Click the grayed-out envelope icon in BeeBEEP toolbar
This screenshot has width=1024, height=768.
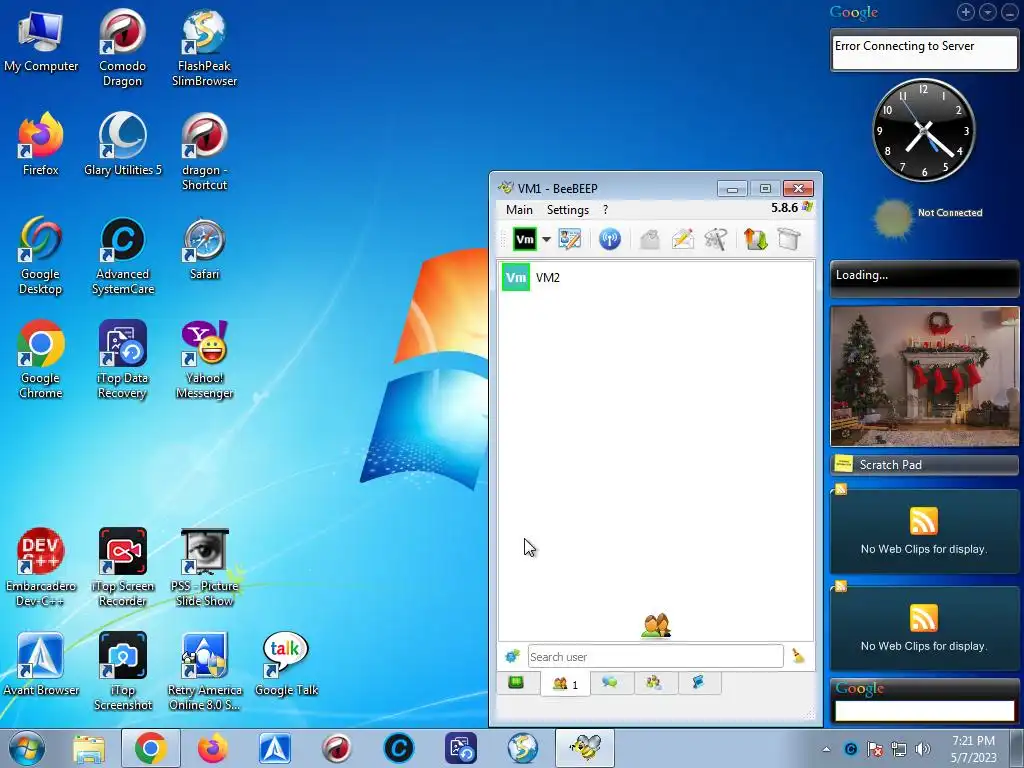coord(649,239)
